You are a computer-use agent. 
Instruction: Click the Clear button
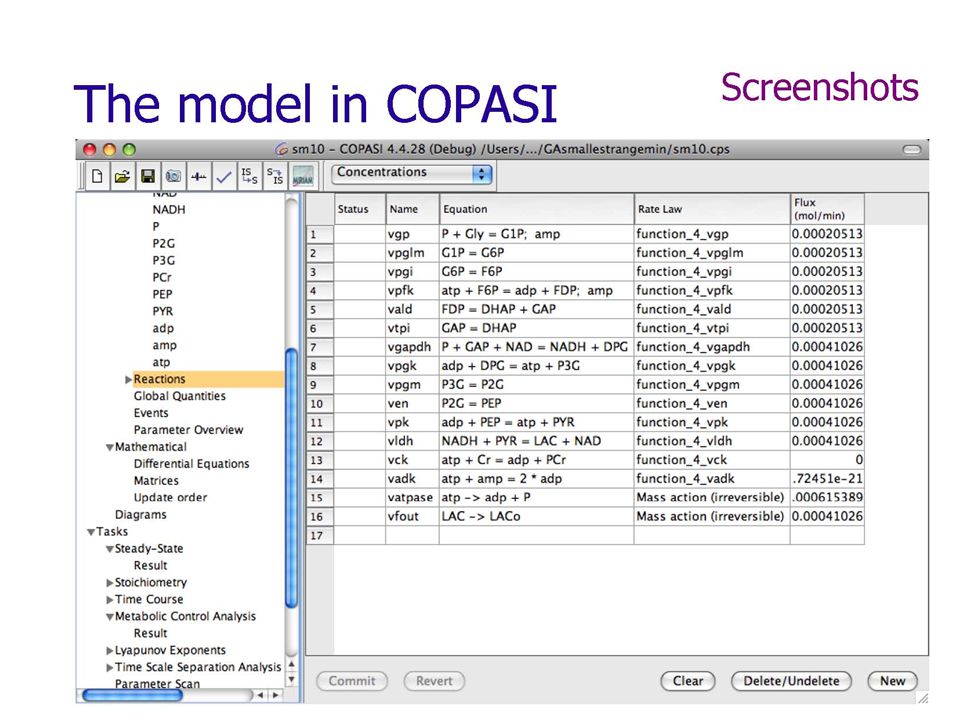pyautogui.click(x=688, y=681)
